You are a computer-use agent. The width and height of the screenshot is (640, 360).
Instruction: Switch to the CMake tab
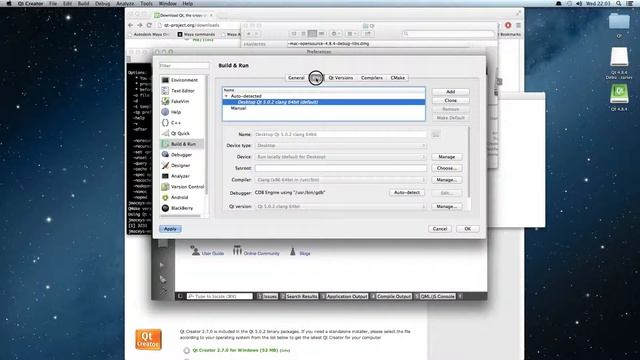(398, 78)
